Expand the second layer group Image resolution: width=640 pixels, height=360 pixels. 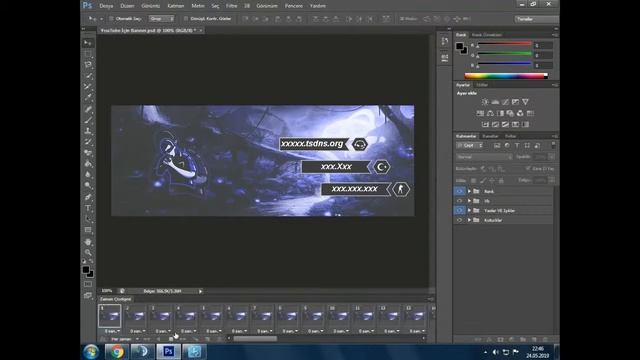[x=469, y=201]
